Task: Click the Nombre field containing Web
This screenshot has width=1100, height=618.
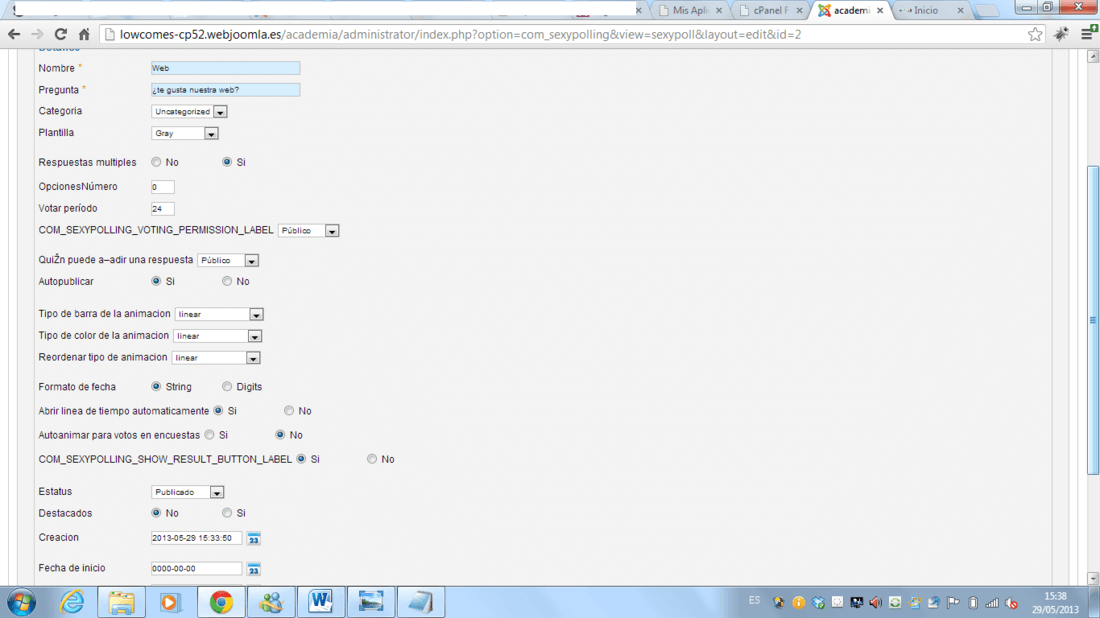Action: 225,68
